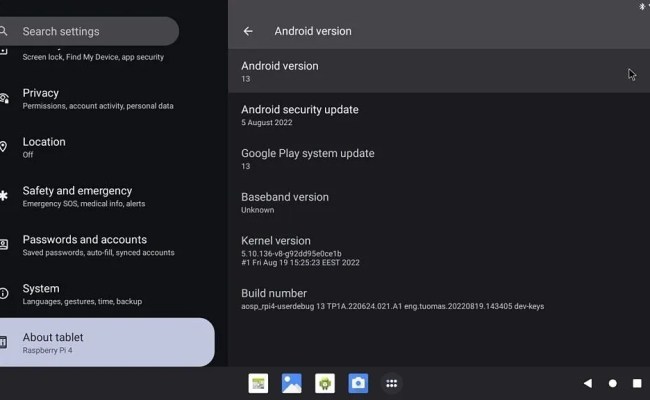
Task: Click the Privacy eye-lock icon
Action: tap(4, 99)
